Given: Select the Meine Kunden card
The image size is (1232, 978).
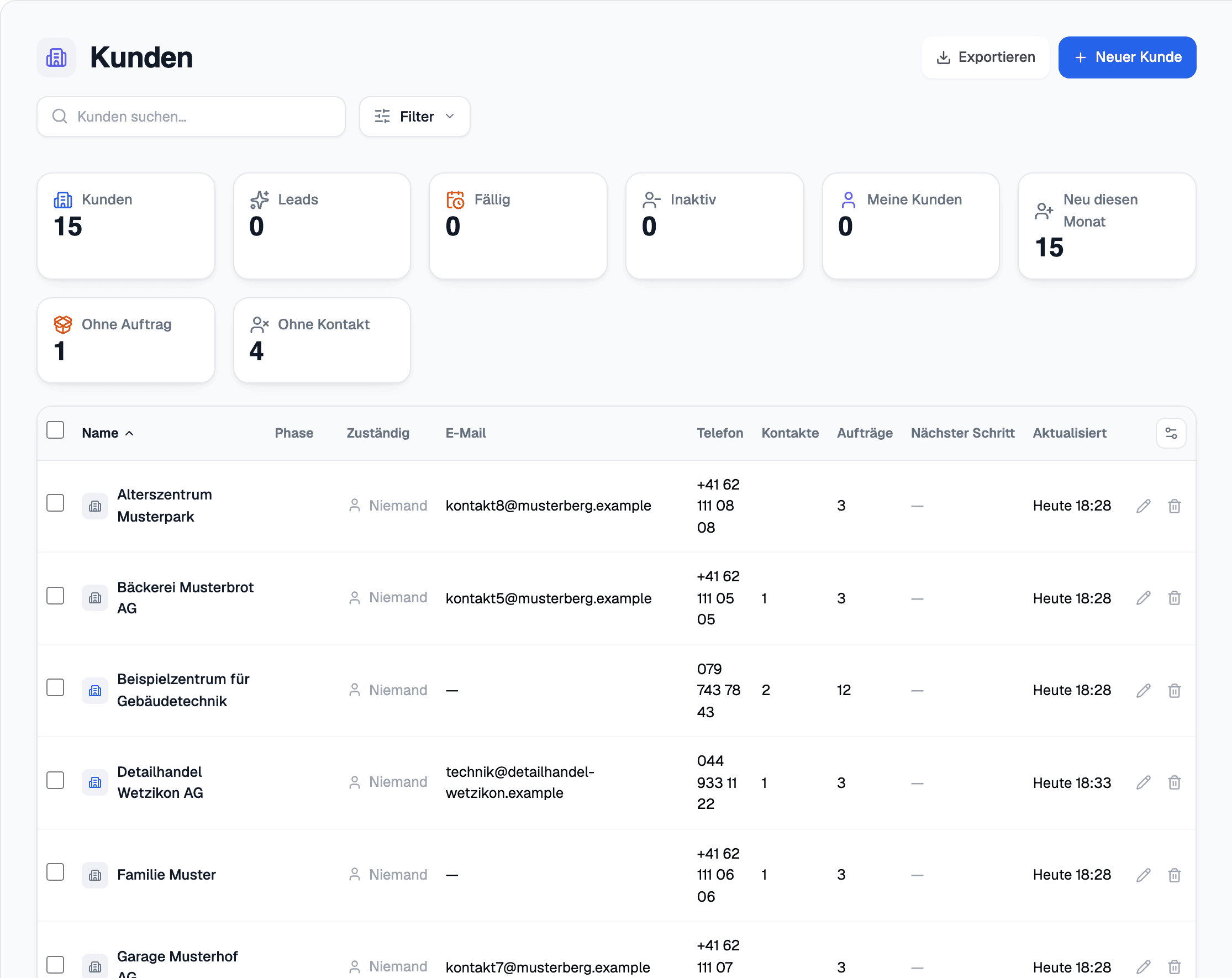Looking at the screenshot, I should [x=911, y=226].
